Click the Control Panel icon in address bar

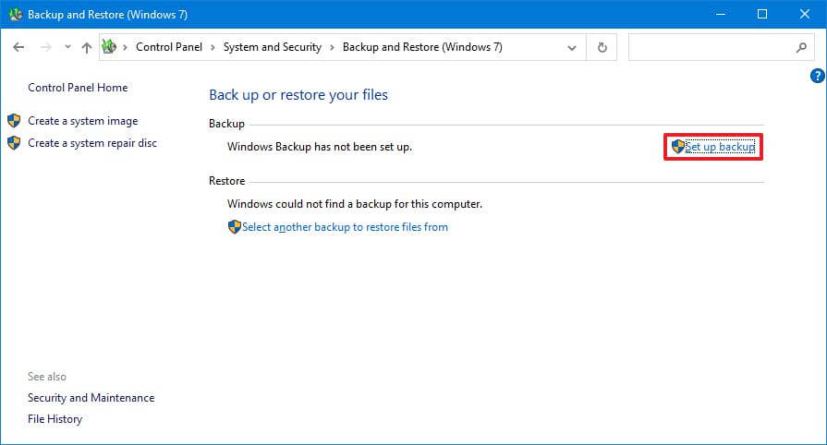(x=110, y=47)
